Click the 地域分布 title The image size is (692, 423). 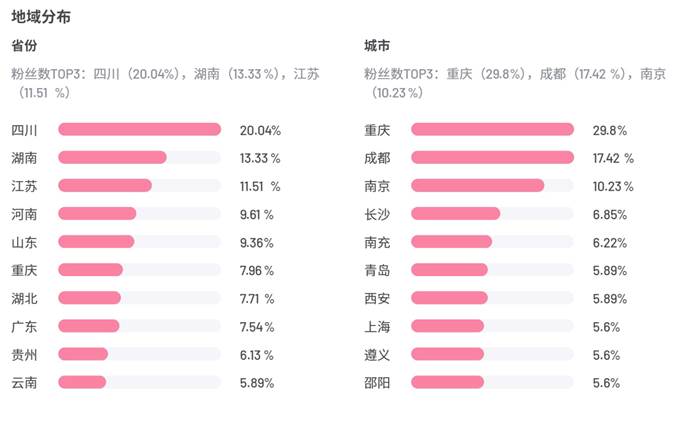click(41, 17)
